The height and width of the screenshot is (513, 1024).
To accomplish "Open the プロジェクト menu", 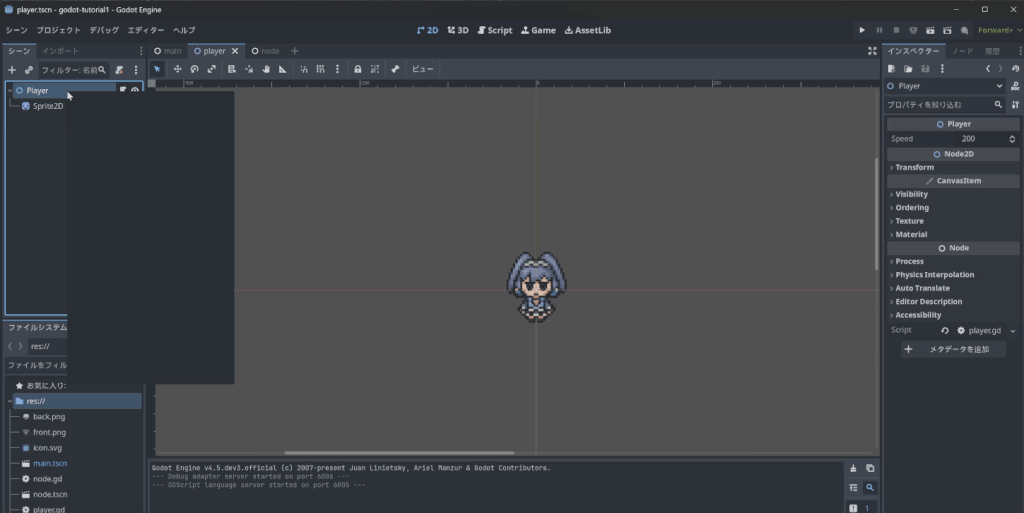I will pyautogui.click(x=58, y=30).
